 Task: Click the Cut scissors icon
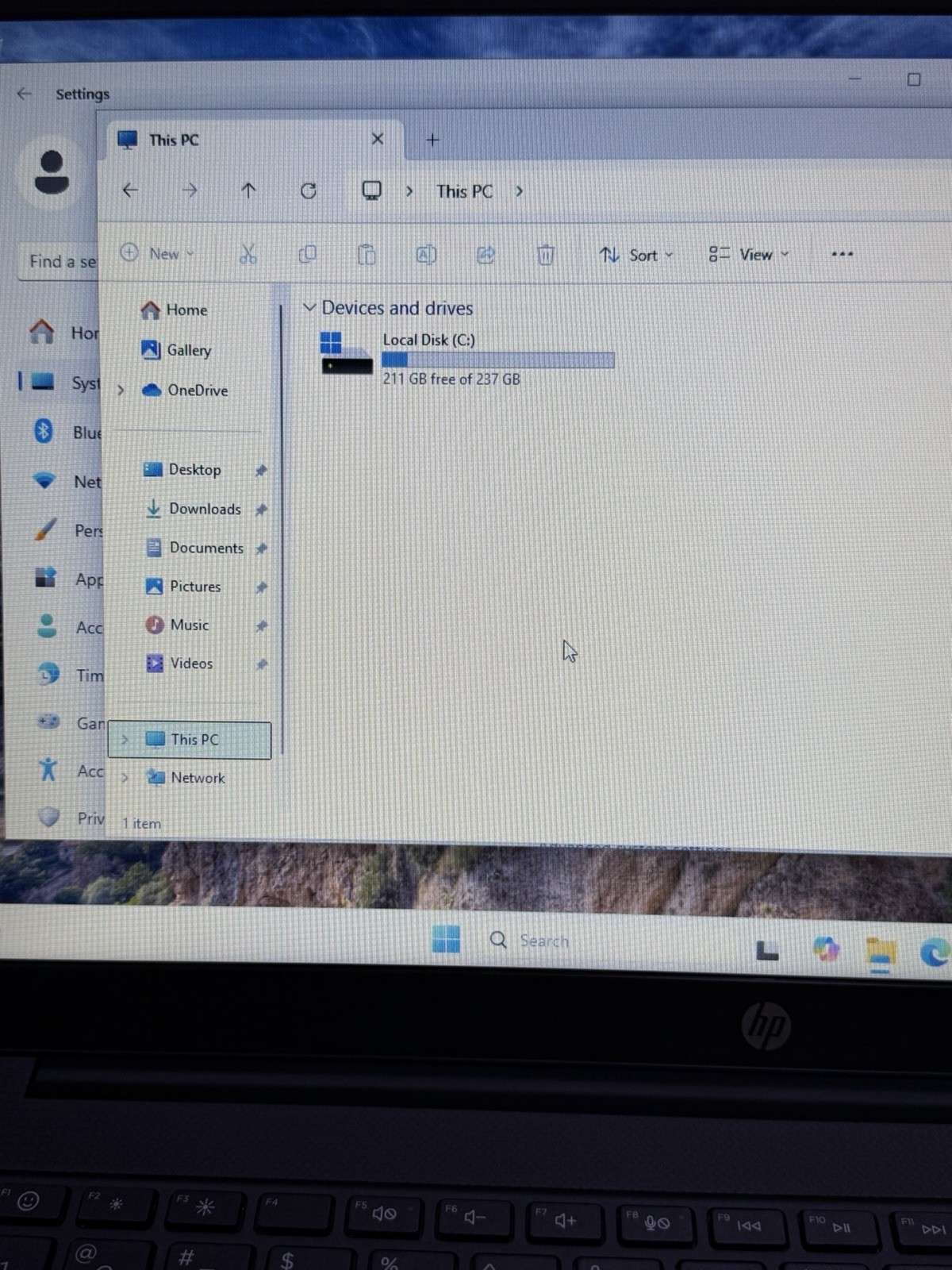pyautogui.click(x=248, y=254)
